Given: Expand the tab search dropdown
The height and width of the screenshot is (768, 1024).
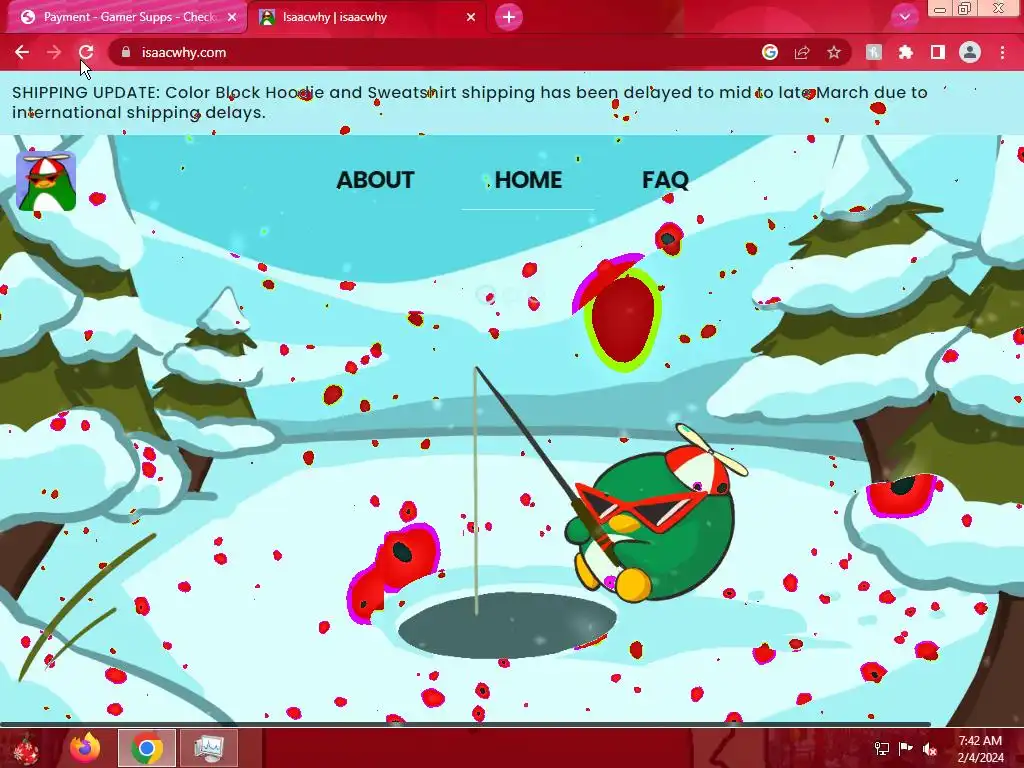Looking at the screenshot, I should [x=904, y=17].
